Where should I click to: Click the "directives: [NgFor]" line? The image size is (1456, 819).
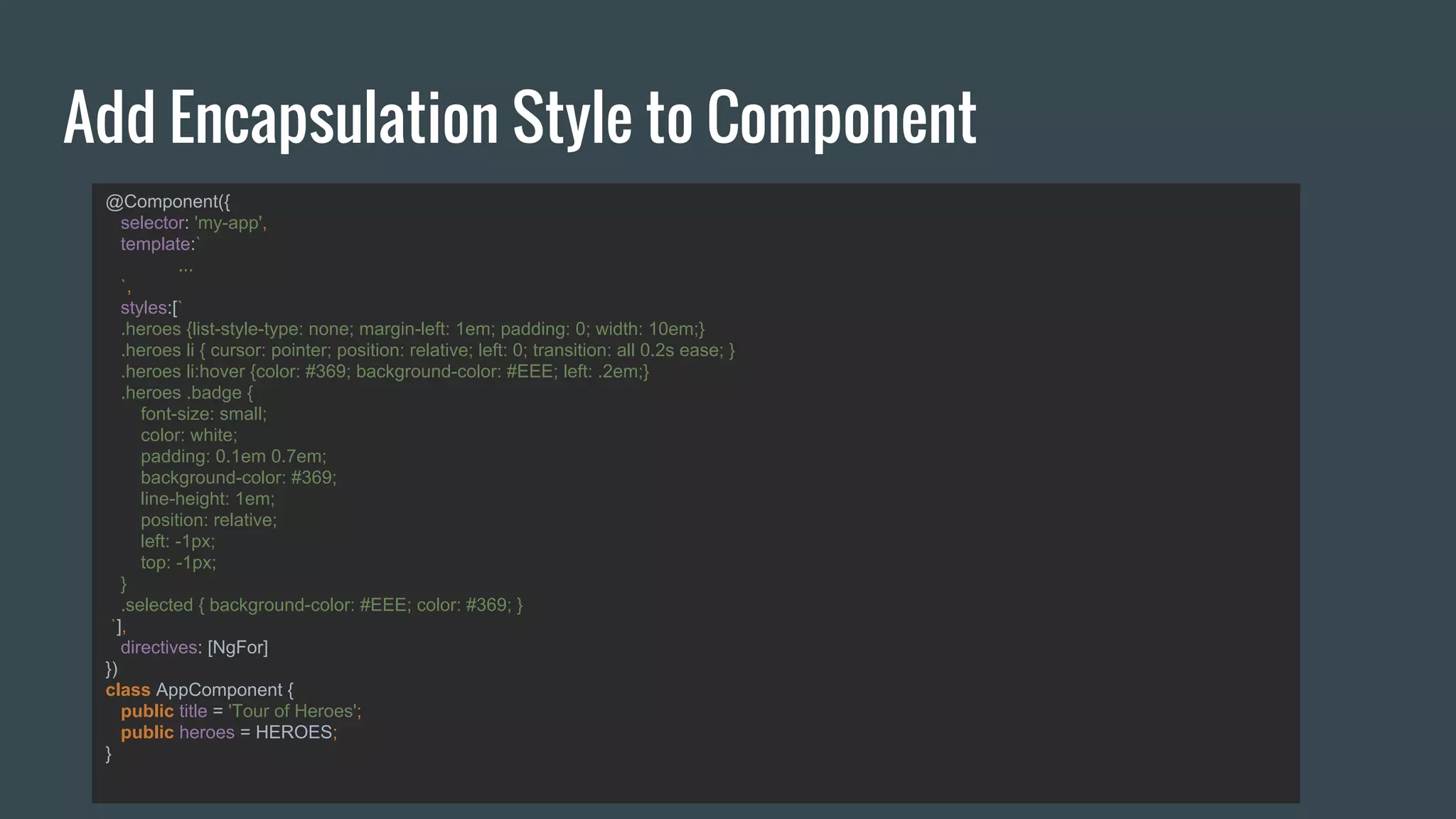coord(194,648)
